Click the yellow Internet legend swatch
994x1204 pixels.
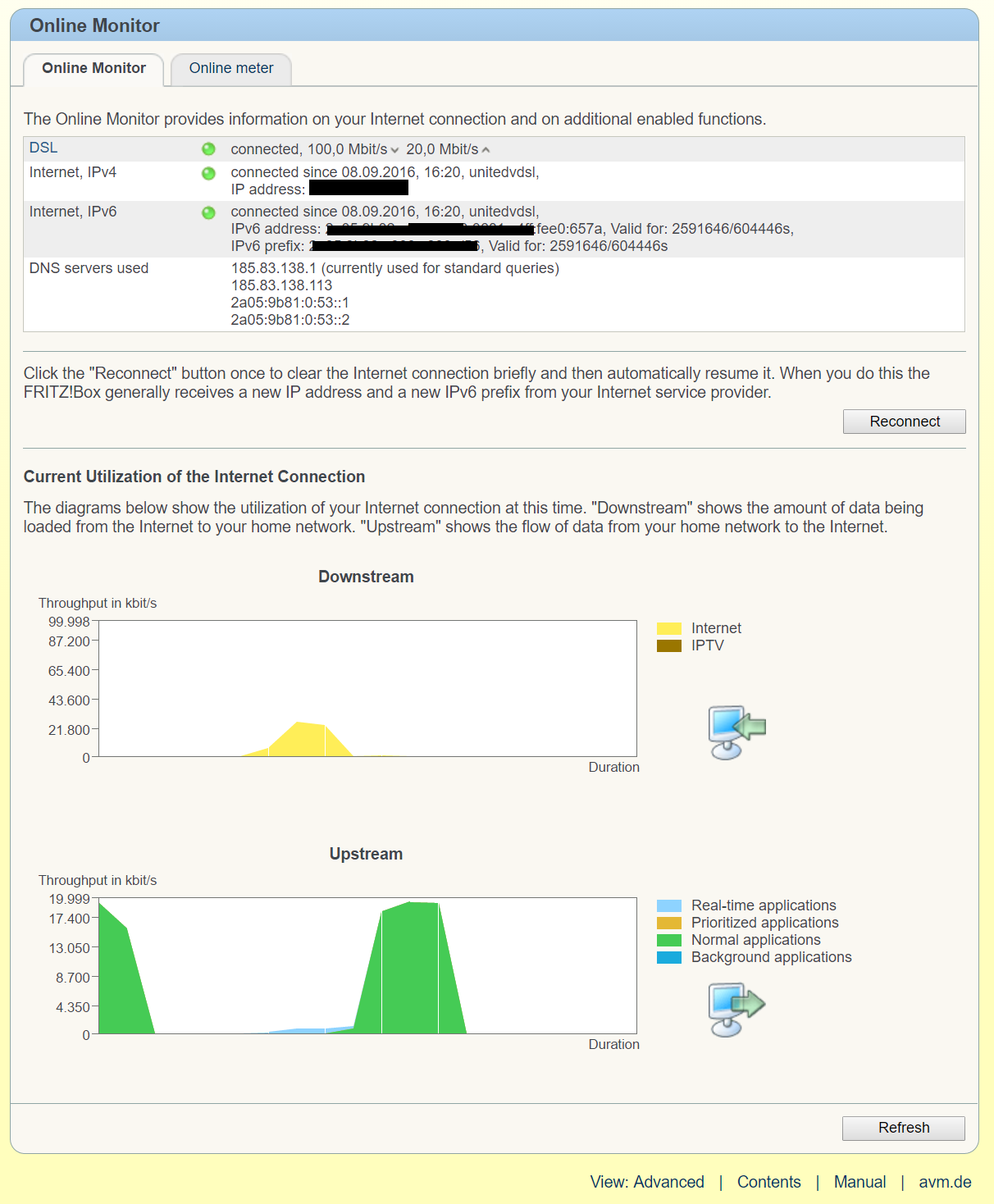pyautogui.click(x=669, y=629)
